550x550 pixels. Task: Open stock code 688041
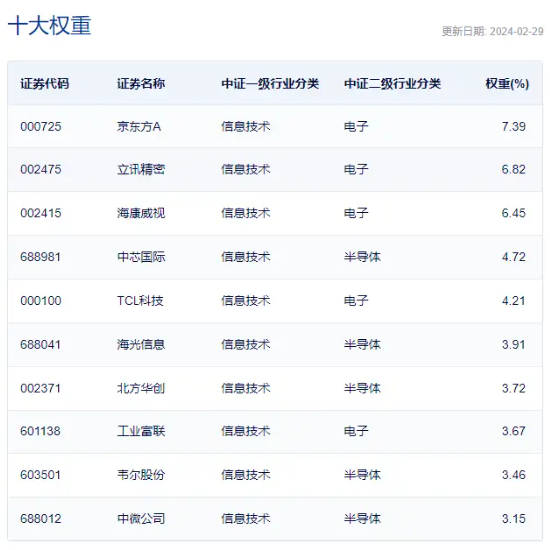pyautogui.click(x=41, y=345)
